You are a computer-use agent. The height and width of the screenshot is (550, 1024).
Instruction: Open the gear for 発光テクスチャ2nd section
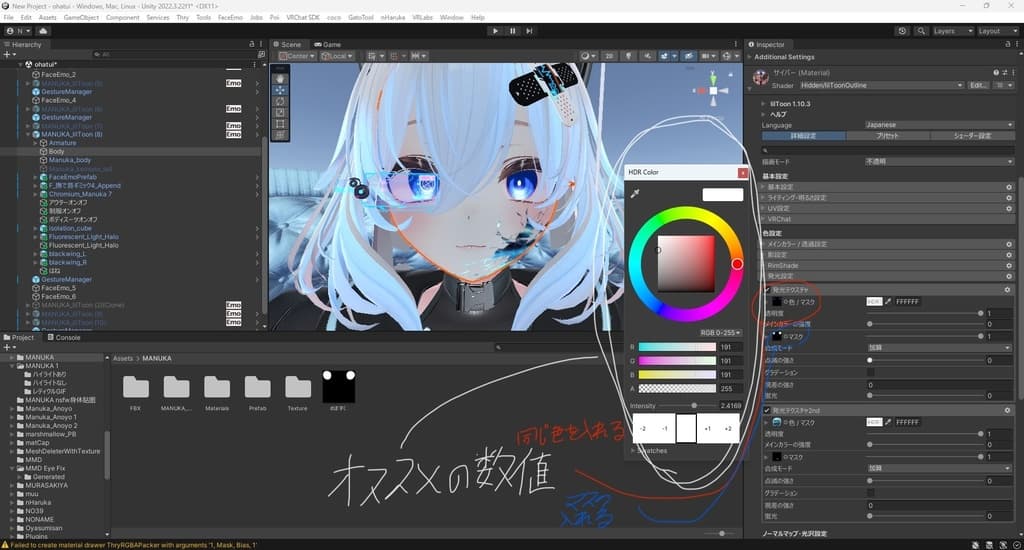(x=1007, y=410)
